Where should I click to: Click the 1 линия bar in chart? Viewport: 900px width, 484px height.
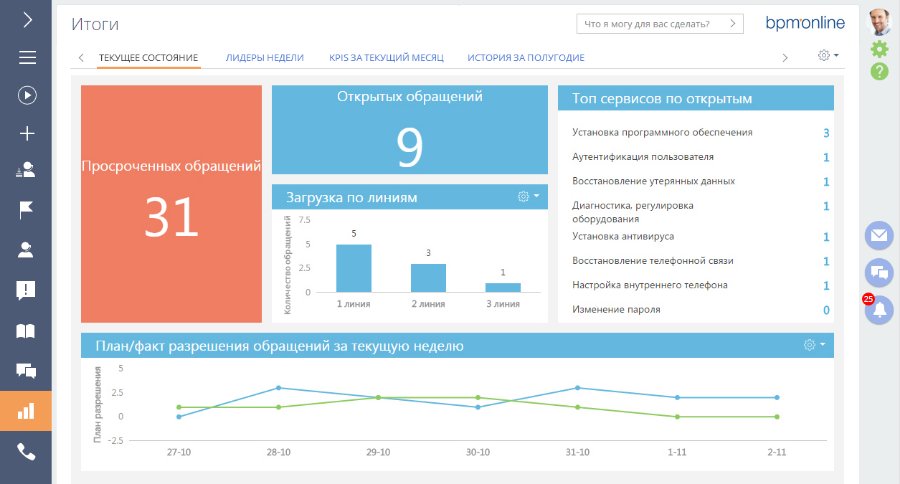(x=353, y=268)
